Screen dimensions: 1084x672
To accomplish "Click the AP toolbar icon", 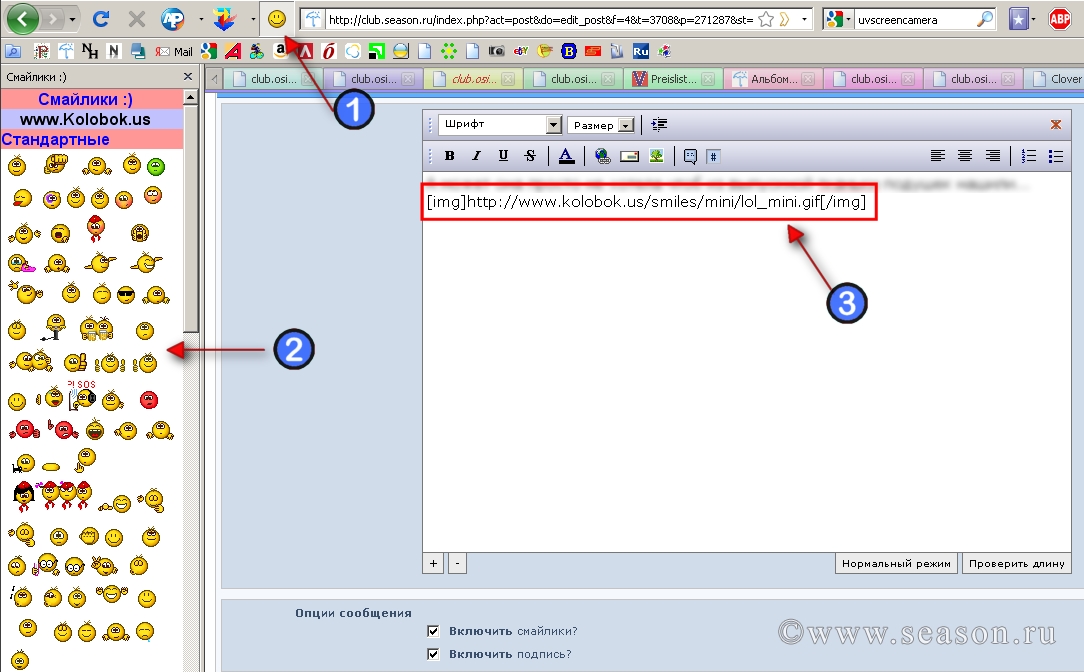I will [x=173, y=19].
